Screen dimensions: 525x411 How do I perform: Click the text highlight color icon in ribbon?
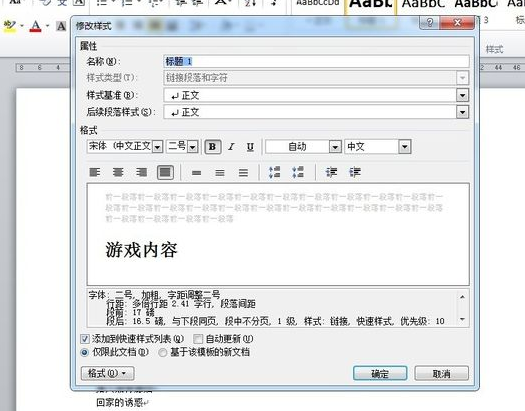pyautogui.click(x=10, y=26)
